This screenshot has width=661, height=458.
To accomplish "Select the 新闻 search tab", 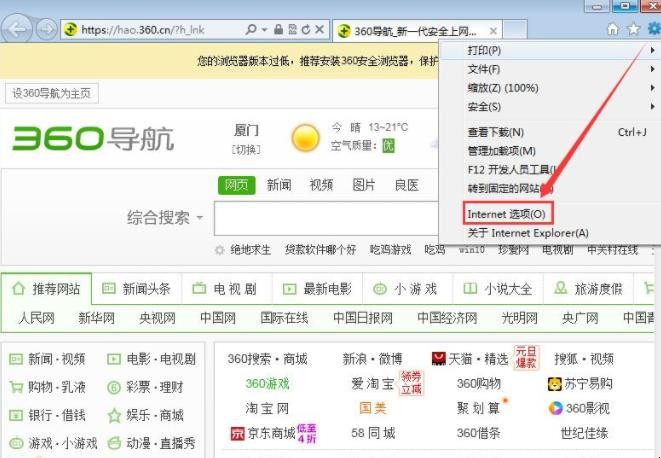I will (x=279, y=185).
